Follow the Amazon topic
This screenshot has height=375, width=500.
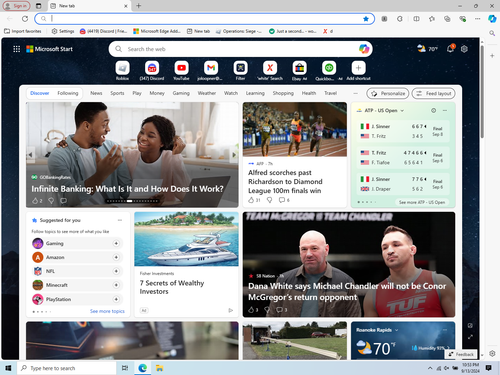pyautogui.click(x=116, y=257)
